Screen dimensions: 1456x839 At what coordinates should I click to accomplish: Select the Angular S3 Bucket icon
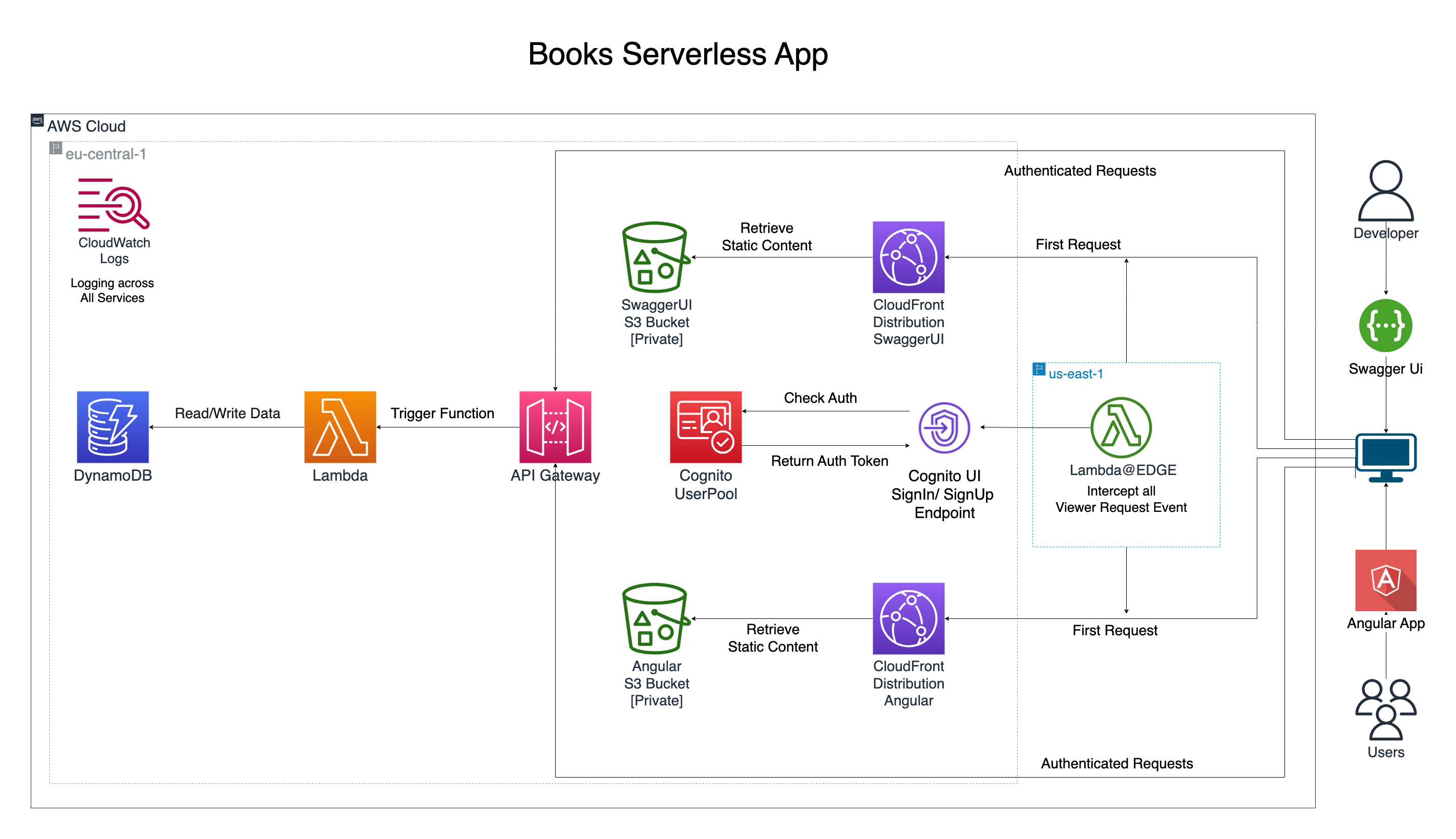pyautogui.click(x=656, y=618)
